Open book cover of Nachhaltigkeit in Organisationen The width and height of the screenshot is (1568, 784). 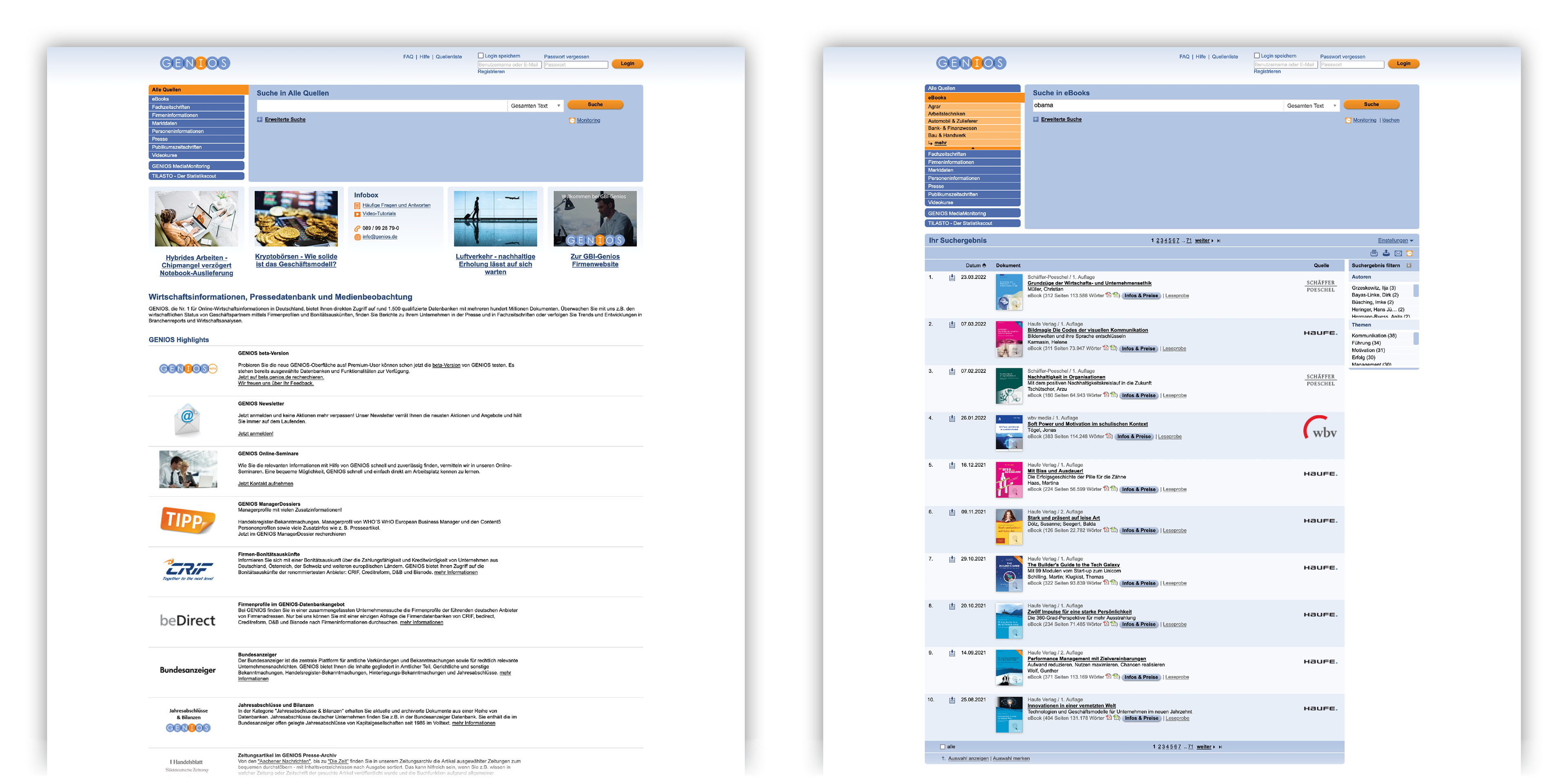pos(1009,386)
